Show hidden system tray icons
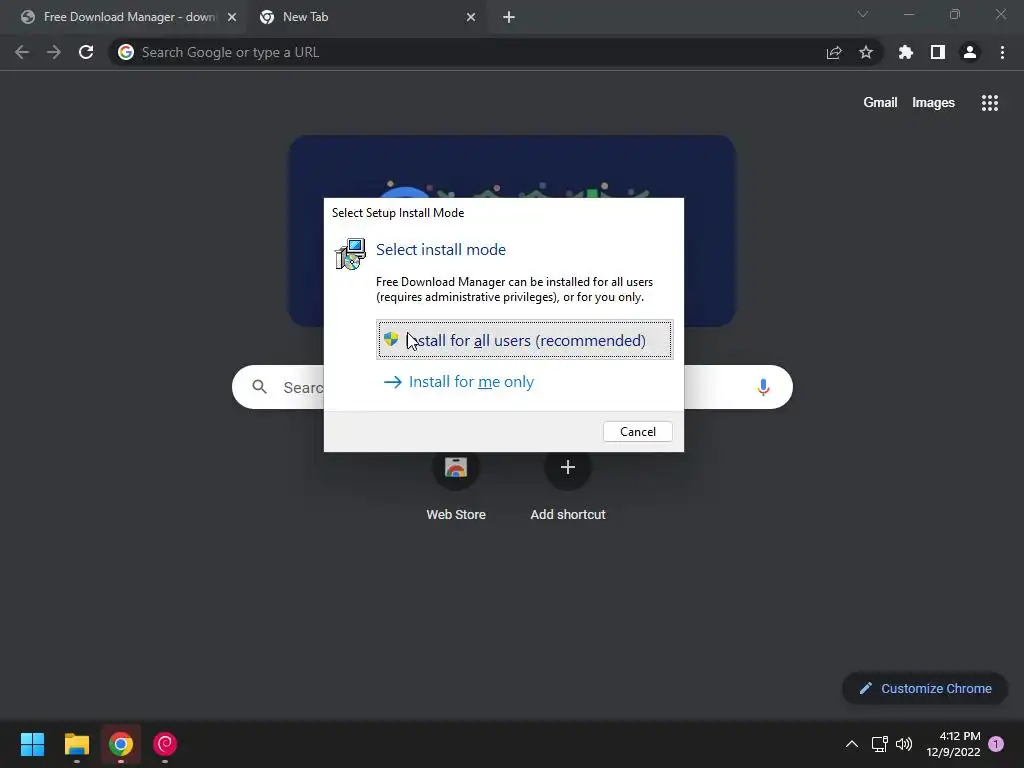This screenshot has height=768, width=1024. (852, 744)
